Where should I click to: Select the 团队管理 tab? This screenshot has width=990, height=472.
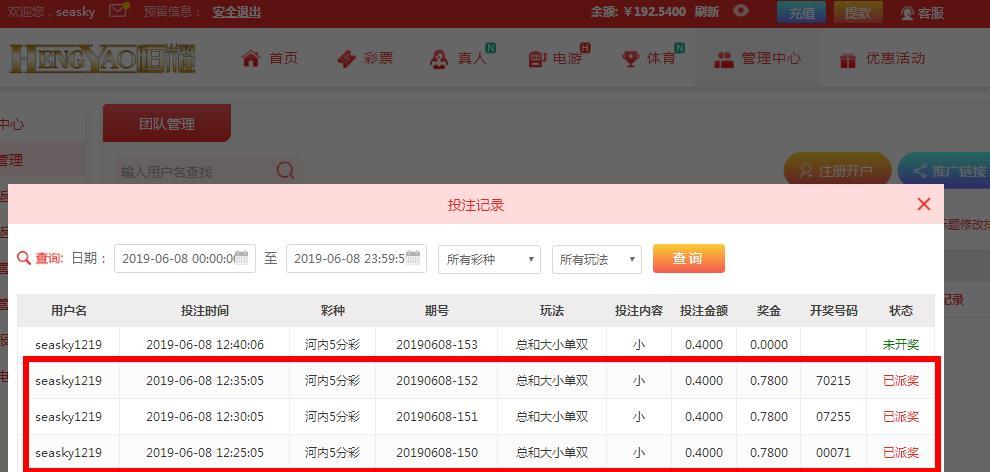click(167, 124)
